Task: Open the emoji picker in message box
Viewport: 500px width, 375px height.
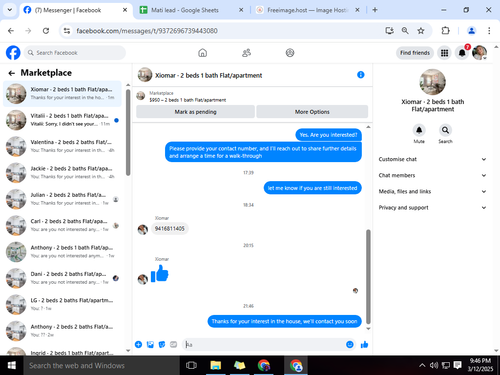Action: point(350,344)
